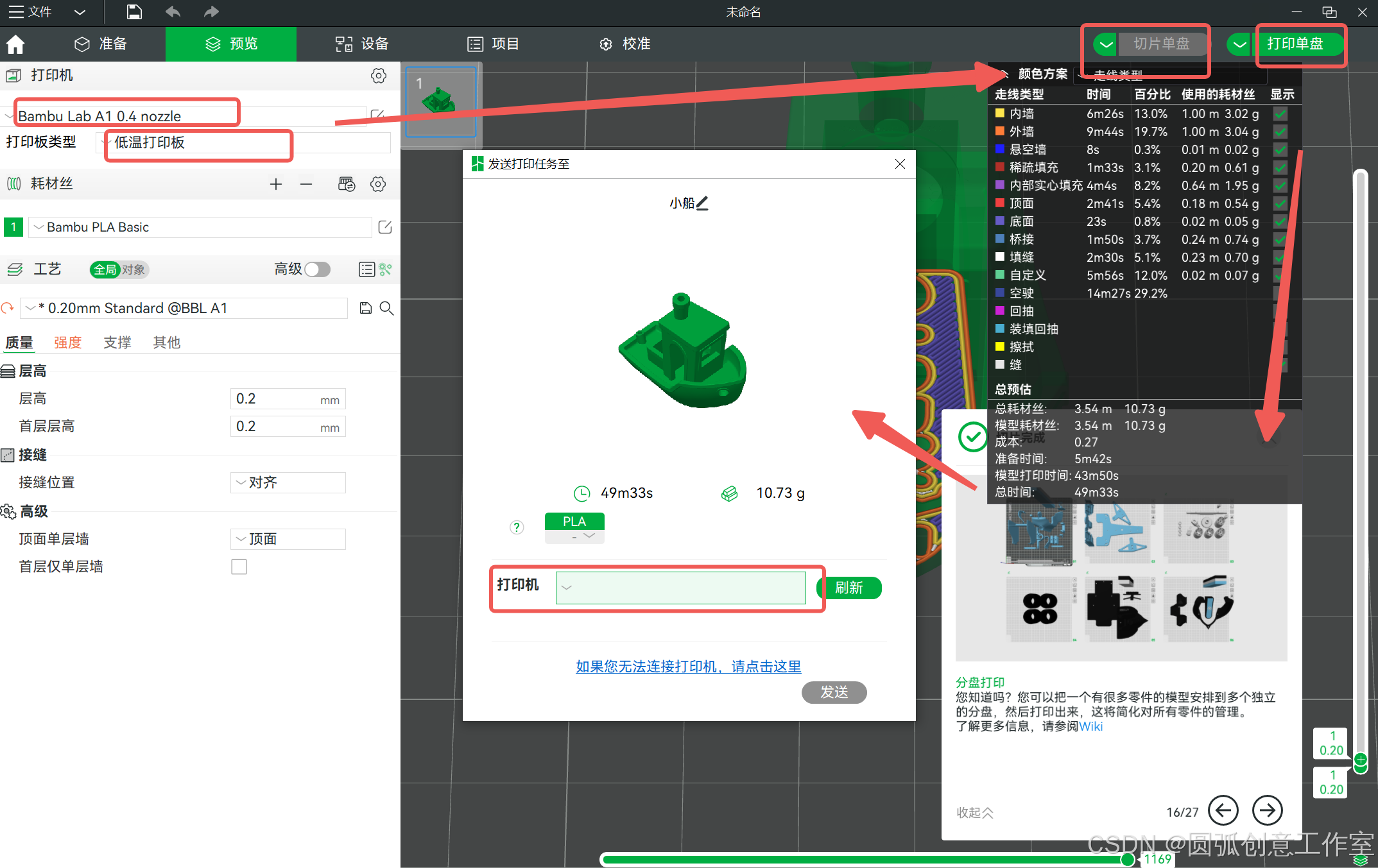The width and height of the screenshot is (1378, 868).
Task: Open the 强度 strength settings tab
Action: pos(67,343)
